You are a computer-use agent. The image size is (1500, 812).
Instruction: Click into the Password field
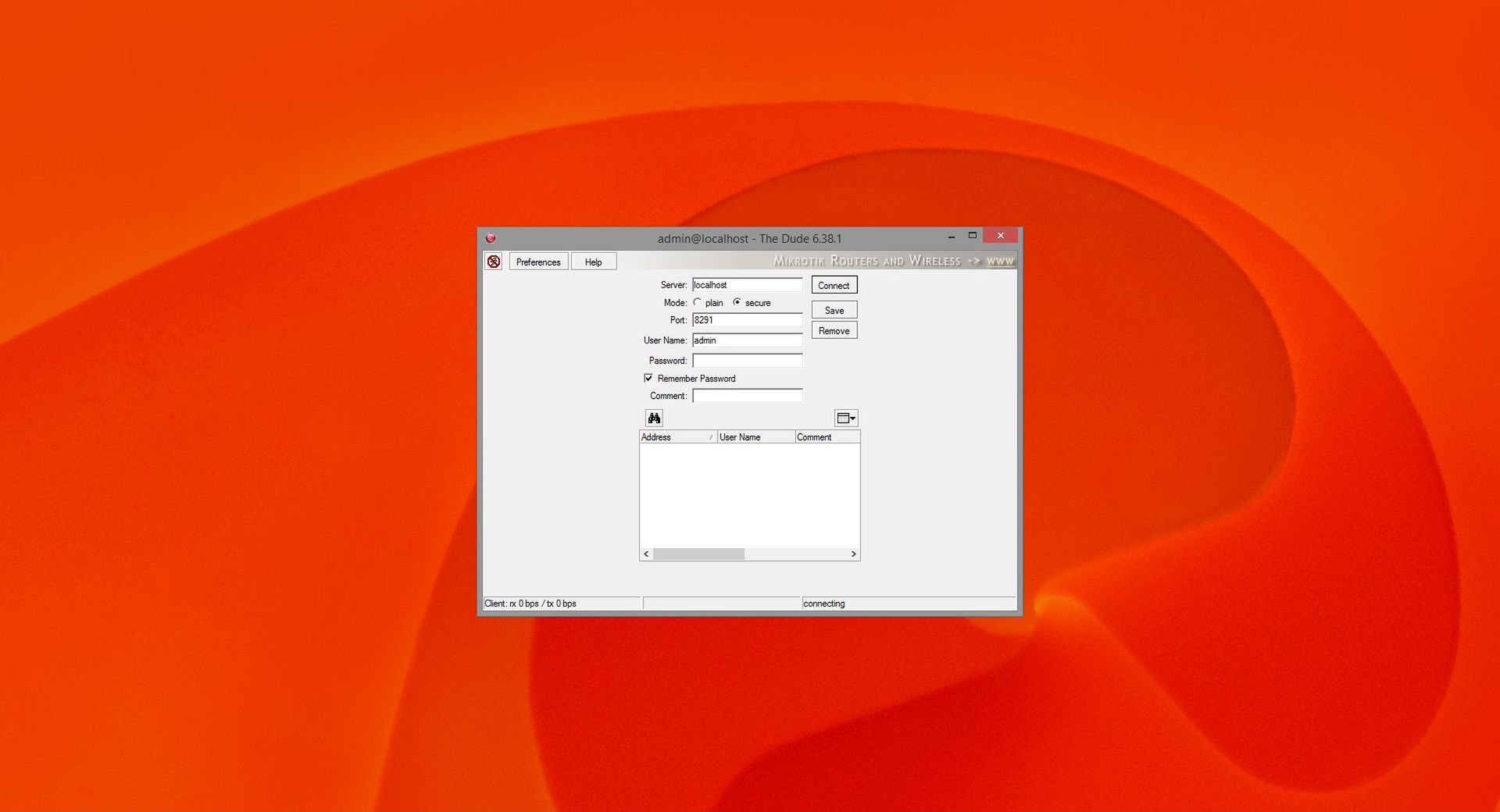tap(747, 361)
